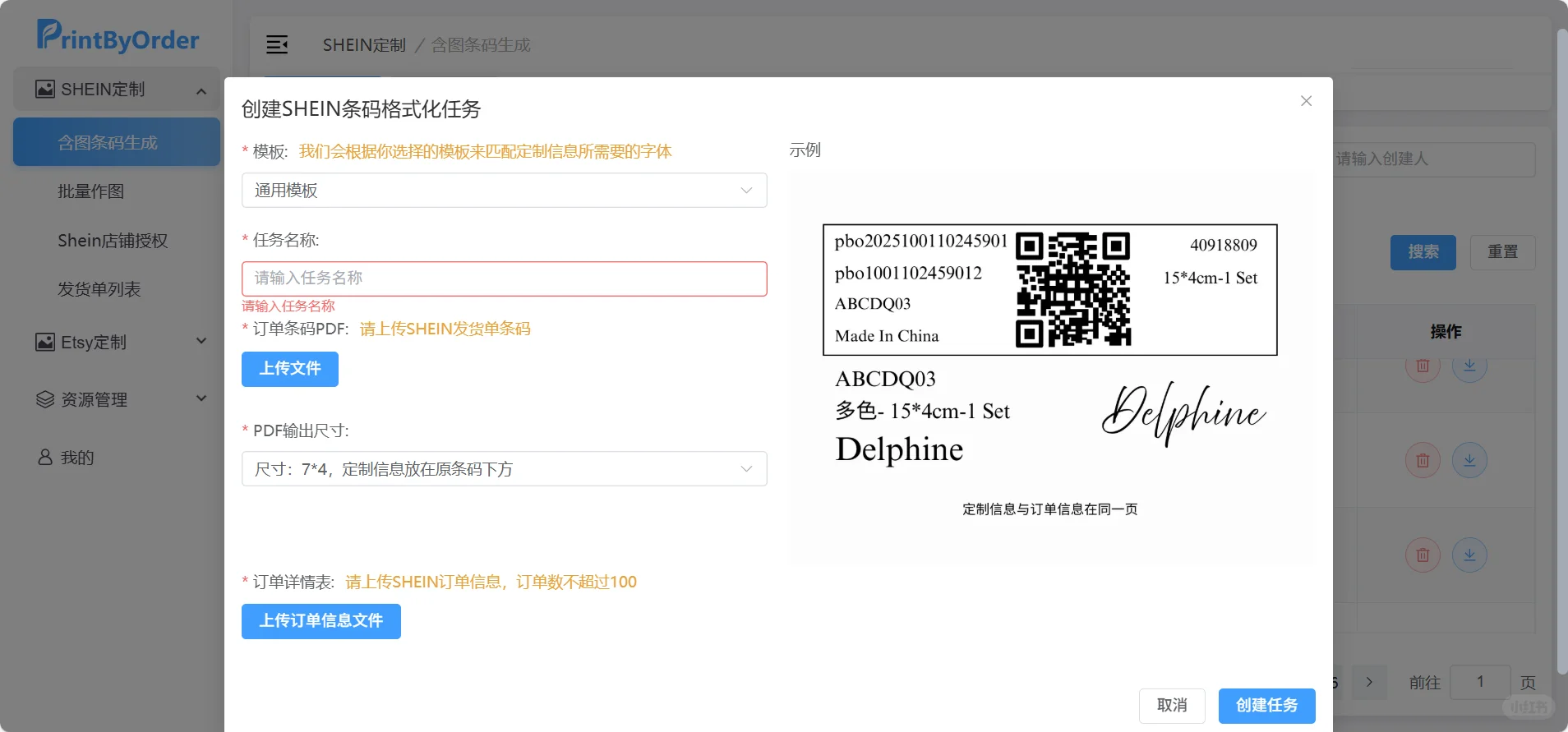Click the 我的 user profile icon
This screenshot has width=1568, height=732.
coord(45,457)
